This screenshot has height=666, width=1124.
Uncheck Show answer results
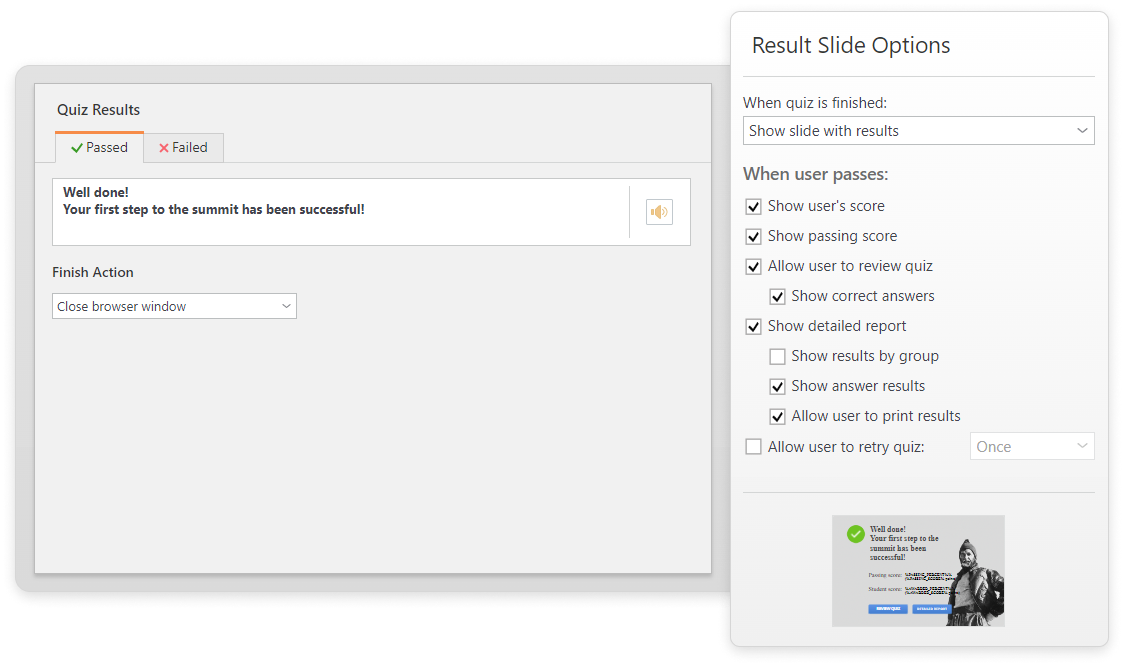[x=777, y=387]
